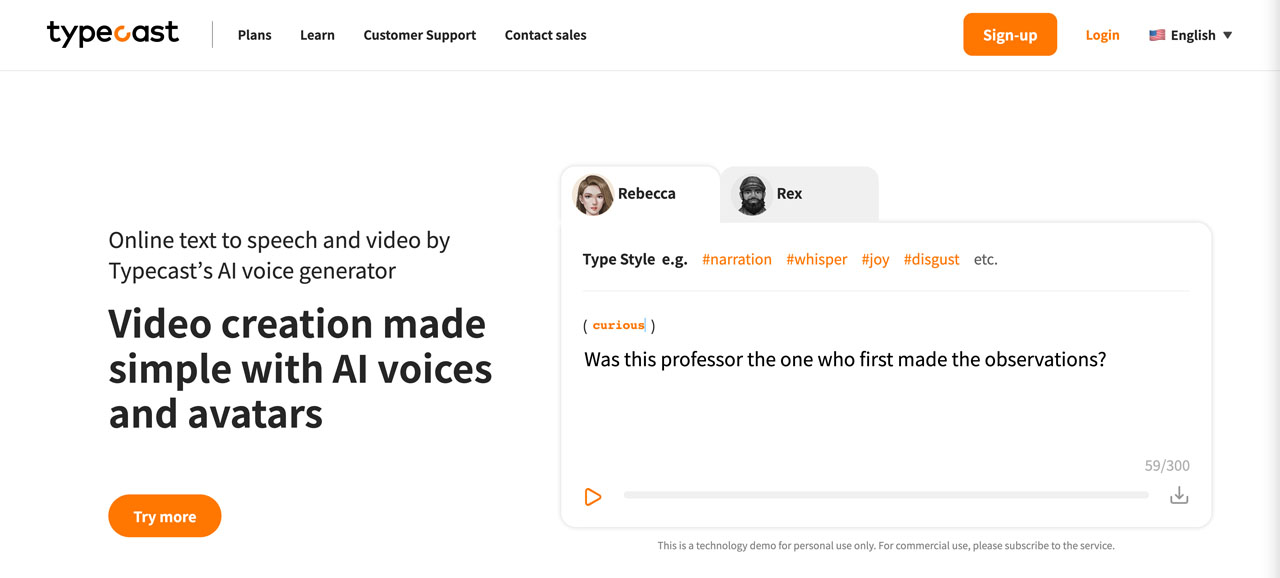The height and width of the screenshot is (578, 1280).
Task: Select Rex's avatar thumbnail
Action: click(x=752, y=194)
